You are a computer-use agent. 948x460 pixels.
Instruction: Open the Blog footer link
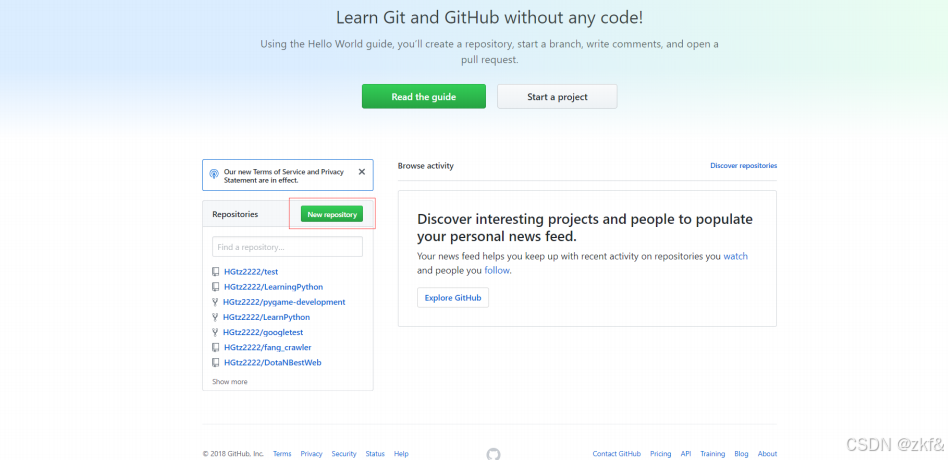(x=741, y=454)
